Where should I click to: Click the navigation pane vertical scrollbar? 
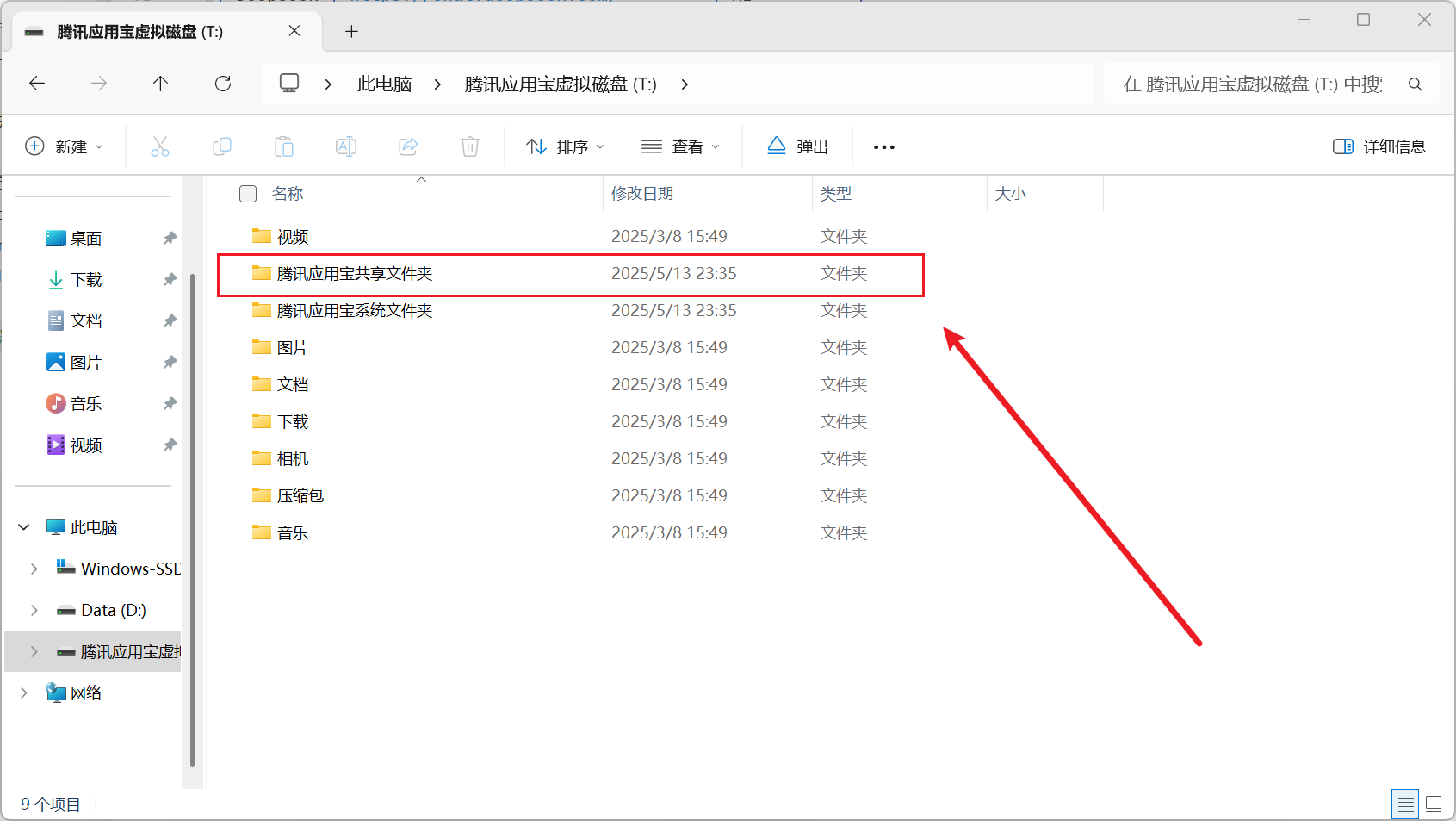(192, 519)
